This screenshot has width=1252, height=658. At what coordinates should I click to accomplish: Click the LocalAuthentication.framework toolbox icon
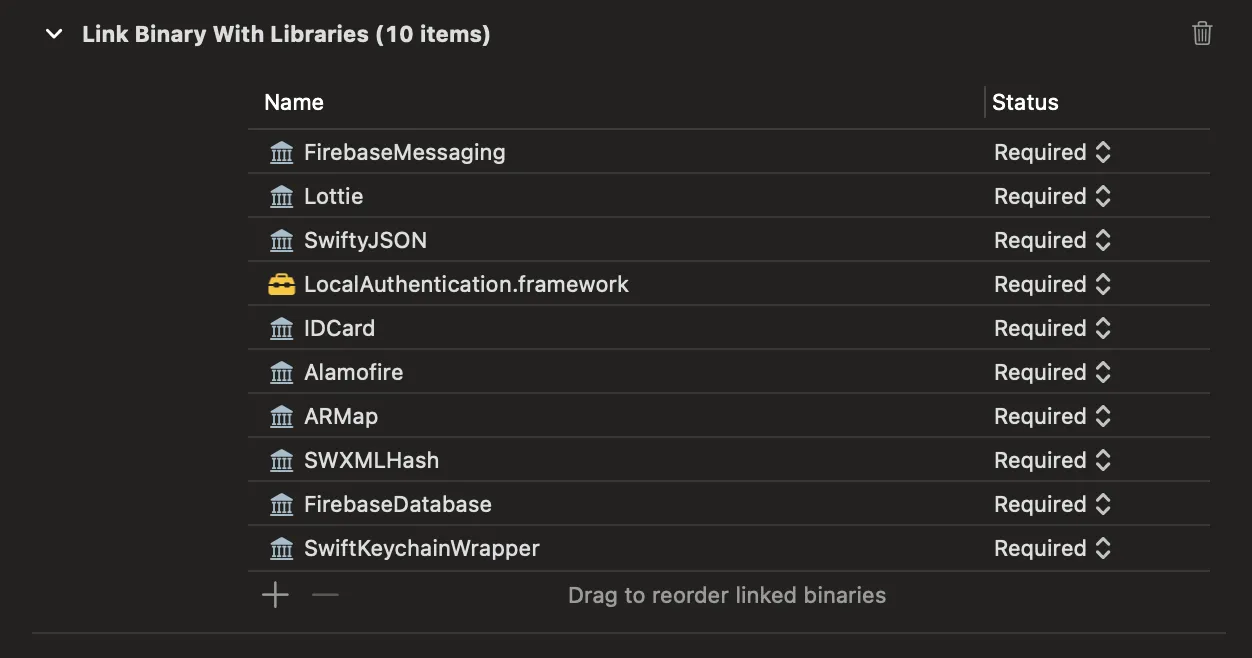point(282,285)
